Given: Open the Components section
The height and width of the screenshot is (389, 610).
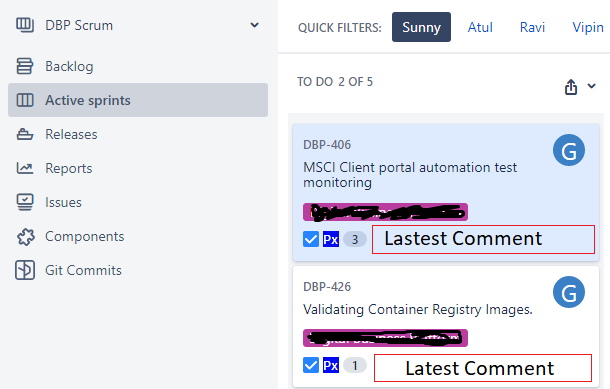Looking at the screenshot, I should tap(84, 237).
